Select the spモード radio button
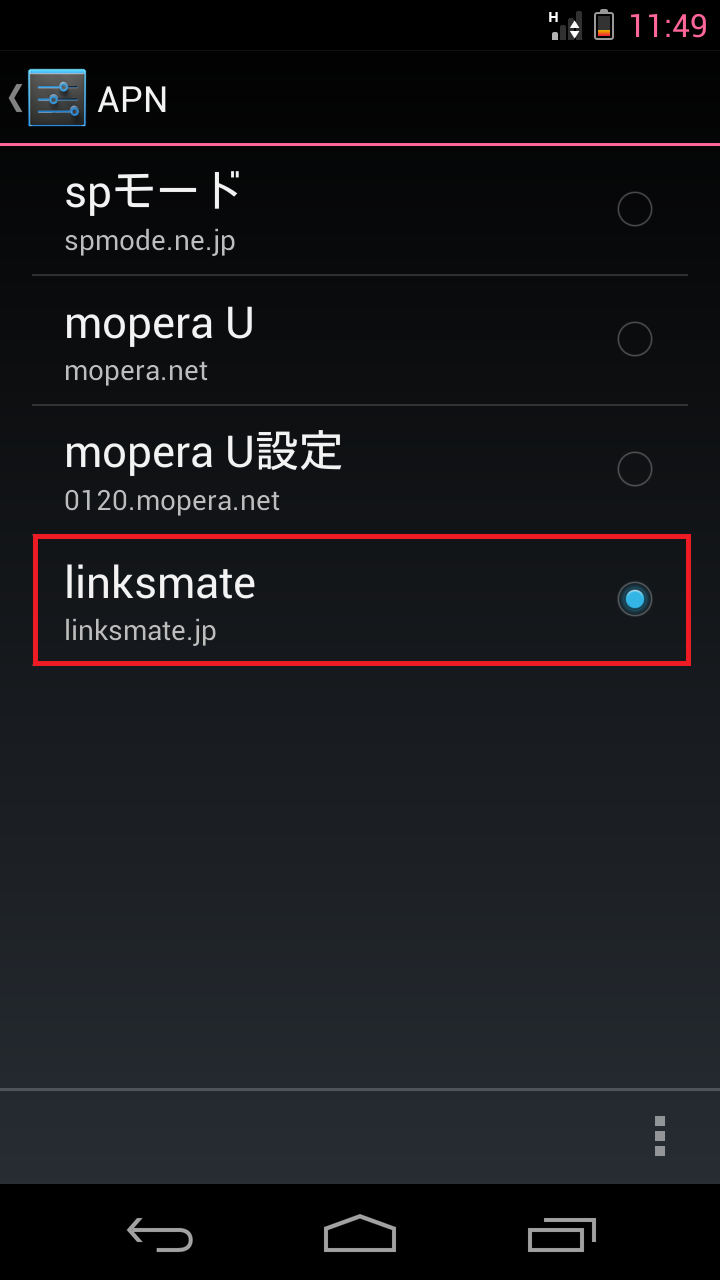Screen dimensions: 720x1280 pos(635,209)
